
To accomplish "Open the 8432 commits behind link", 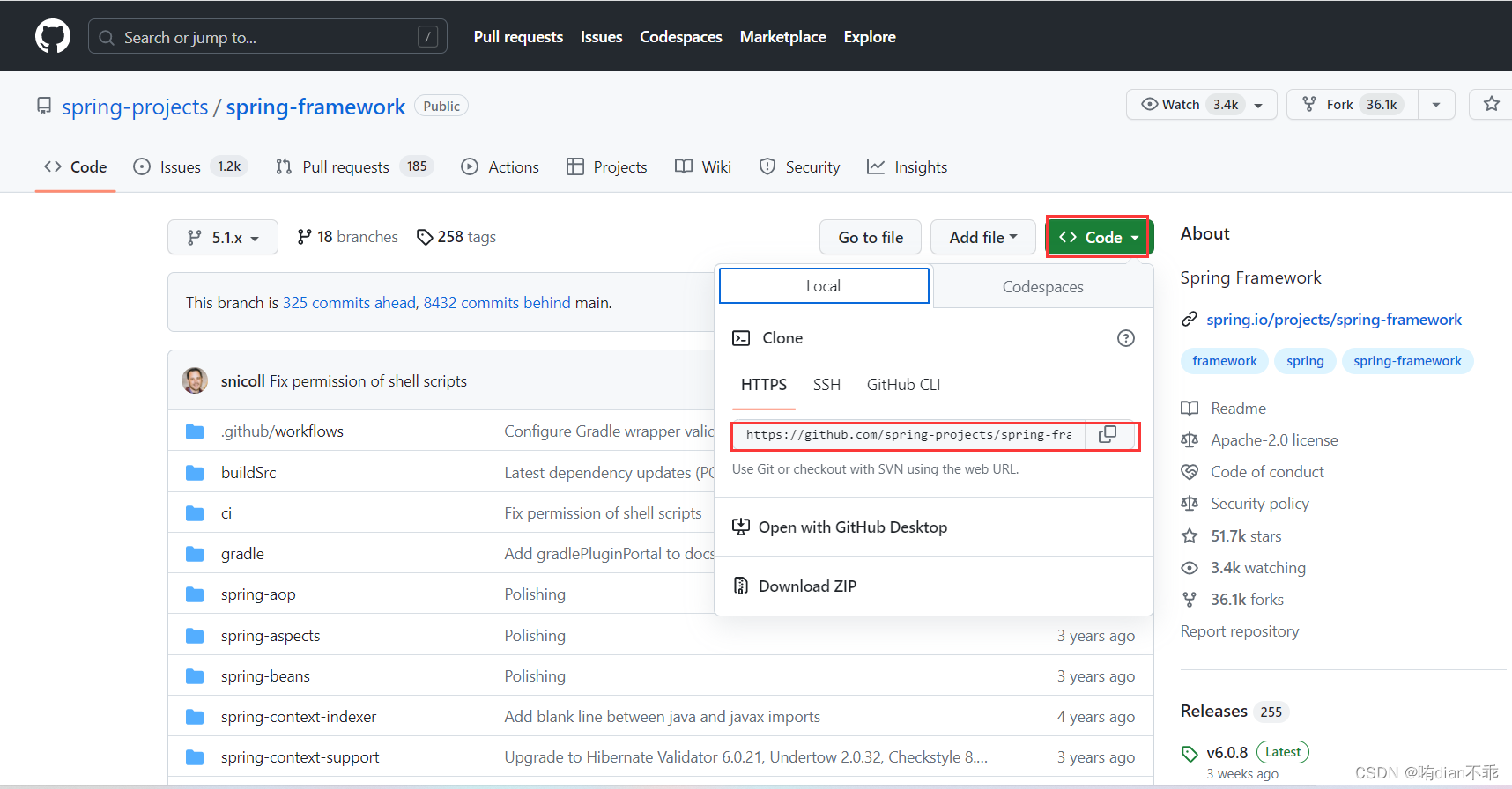I will click(497, 303).
